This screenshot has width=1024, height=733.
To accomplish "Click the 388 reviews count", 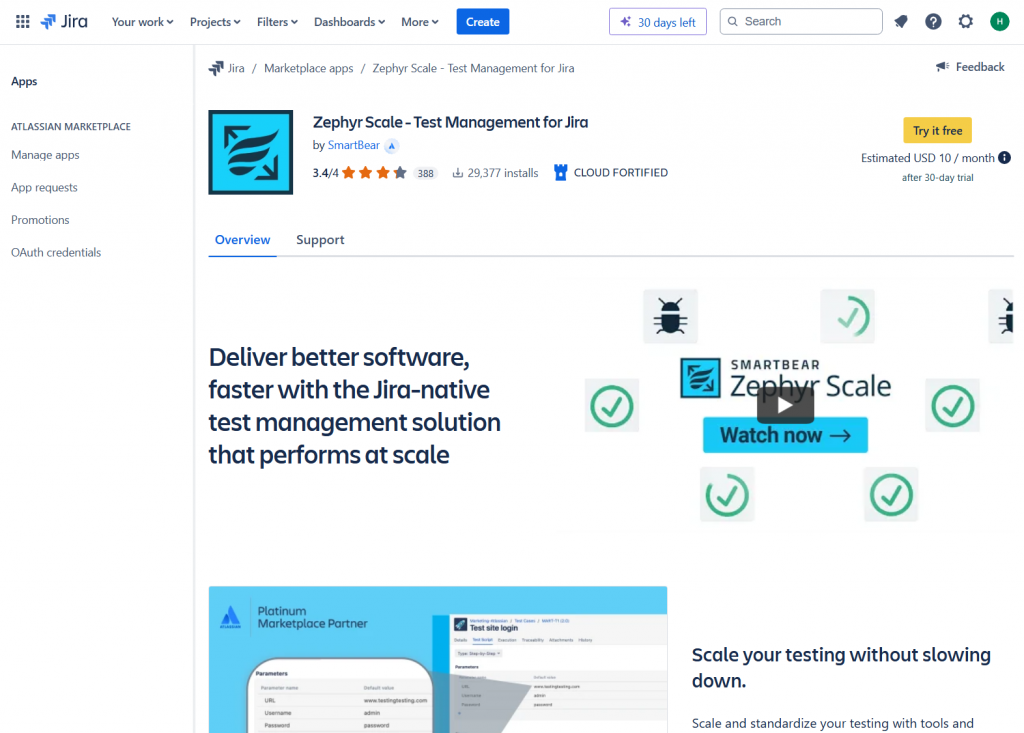I will point(426,173).
